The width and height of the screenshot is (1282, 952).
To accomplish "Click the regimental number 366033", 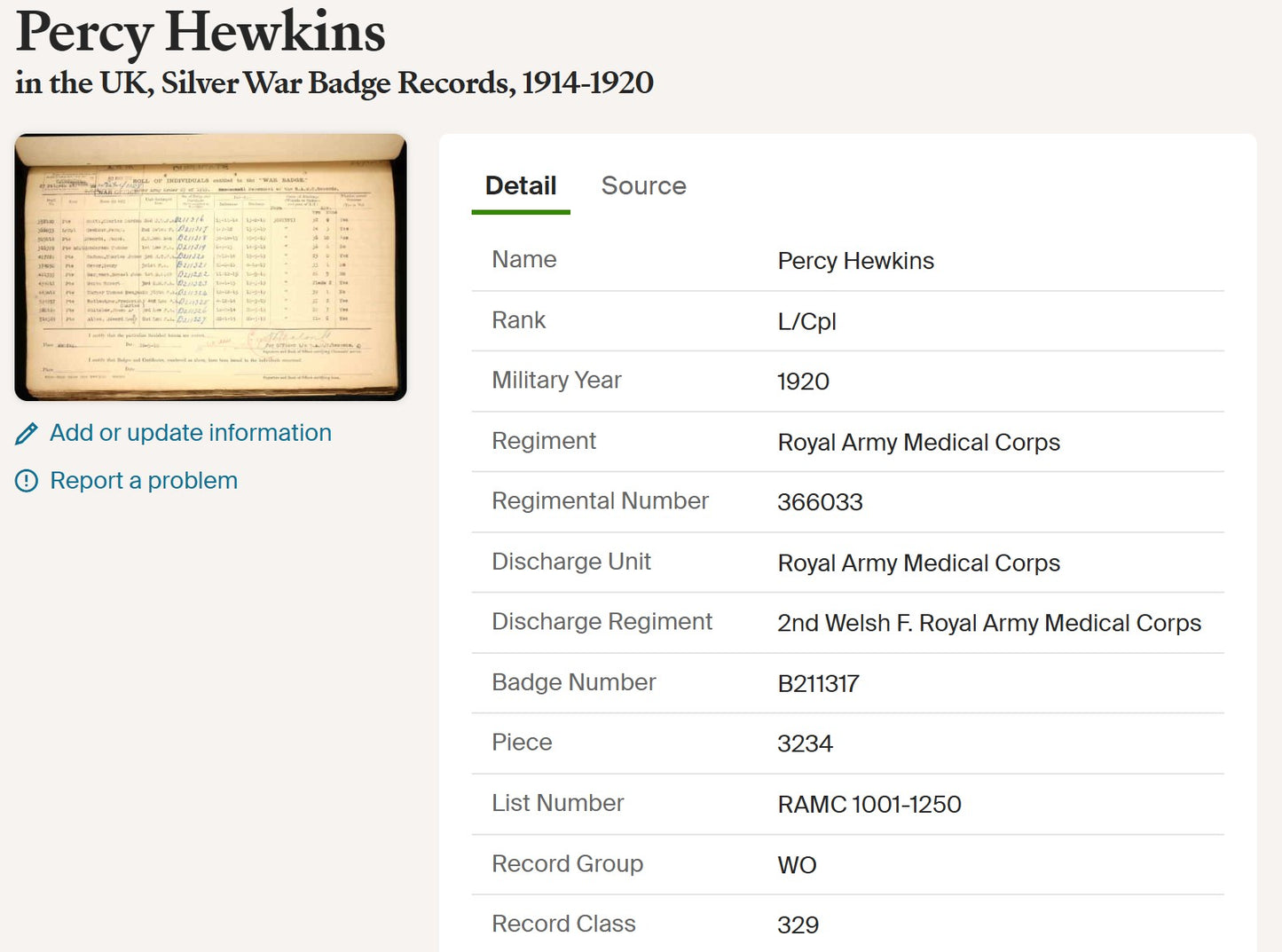I will click(x=820, y=502).
